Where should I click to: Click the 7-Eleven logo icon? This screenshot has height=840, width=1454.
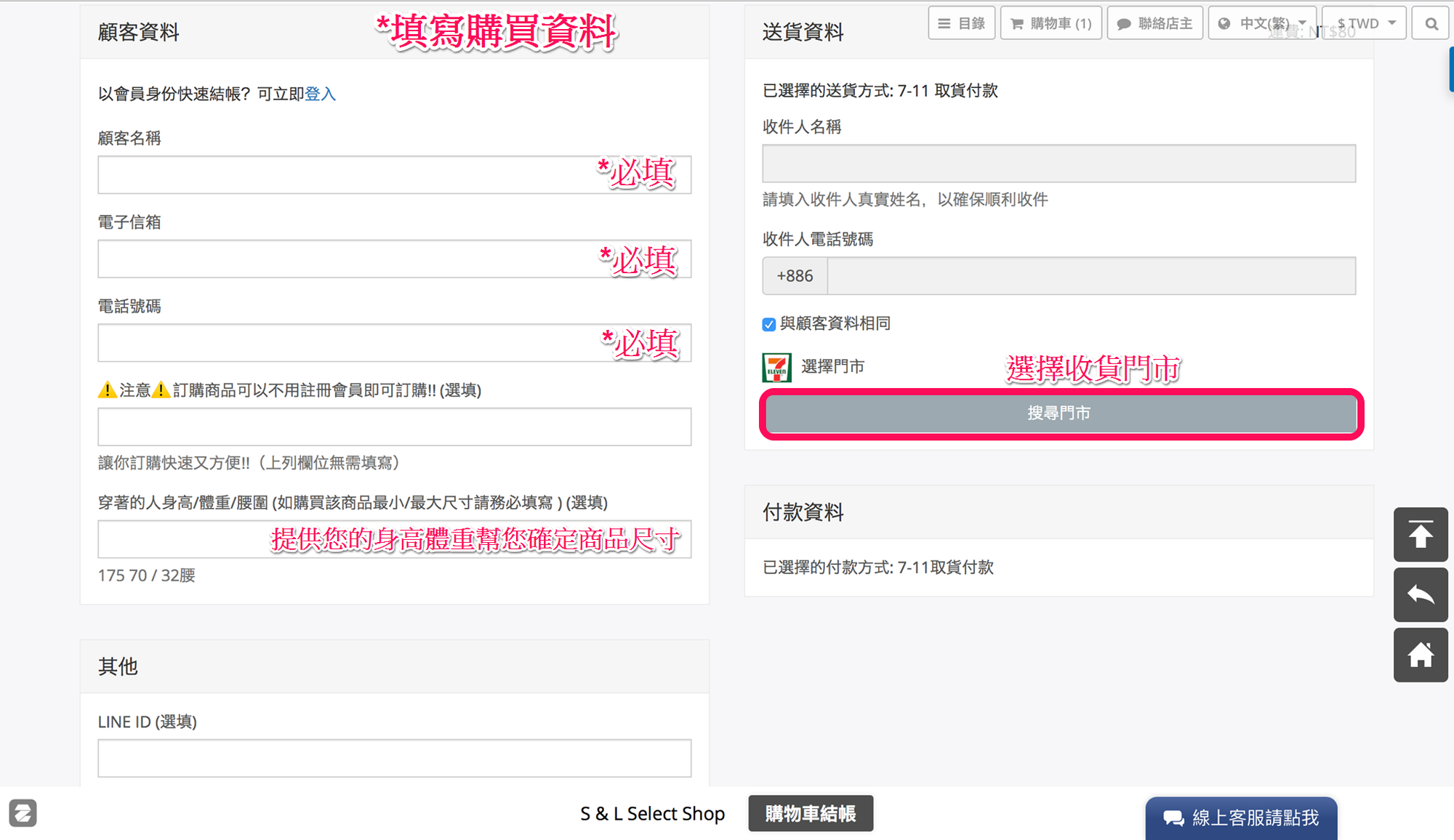pos(776,367)
